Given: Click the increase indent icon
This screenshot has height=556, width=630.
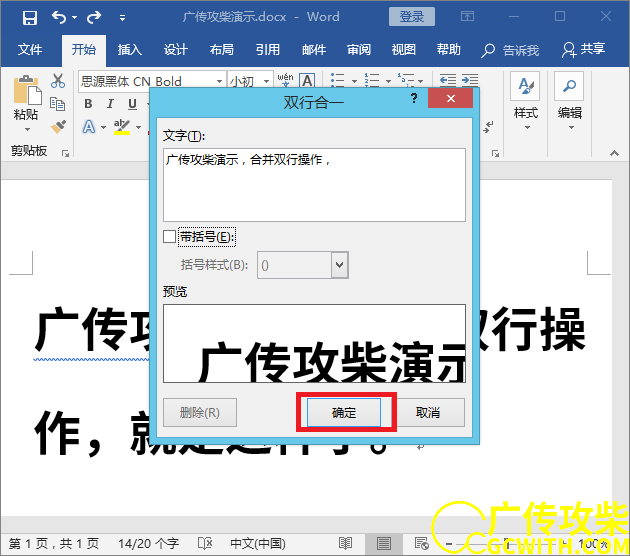Looking at the screenshot, I should pyautogui.click(x=470, y=80).
